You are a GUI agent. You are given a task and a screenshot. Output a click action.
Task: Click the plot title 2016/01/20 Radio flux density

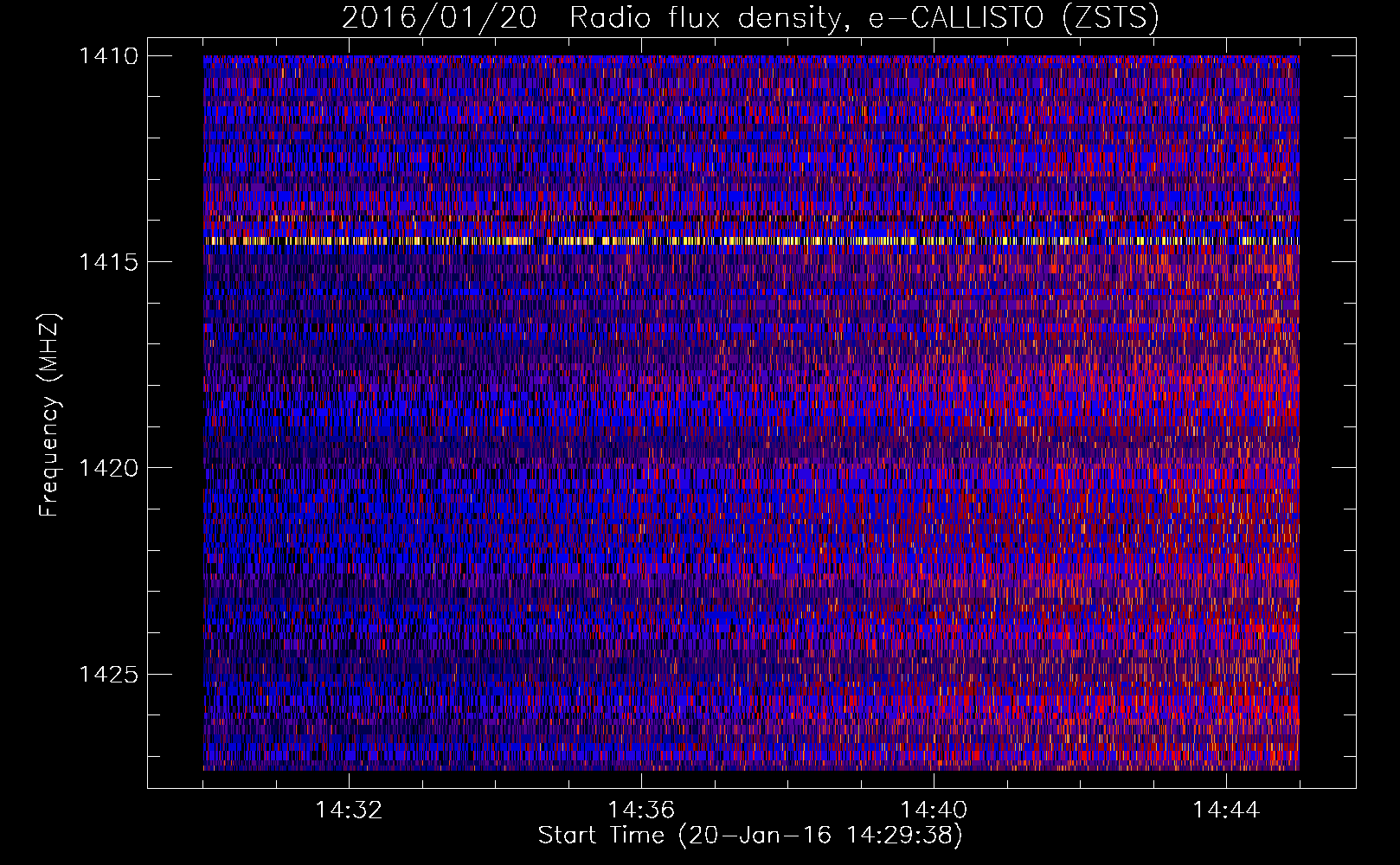point(750,18)
